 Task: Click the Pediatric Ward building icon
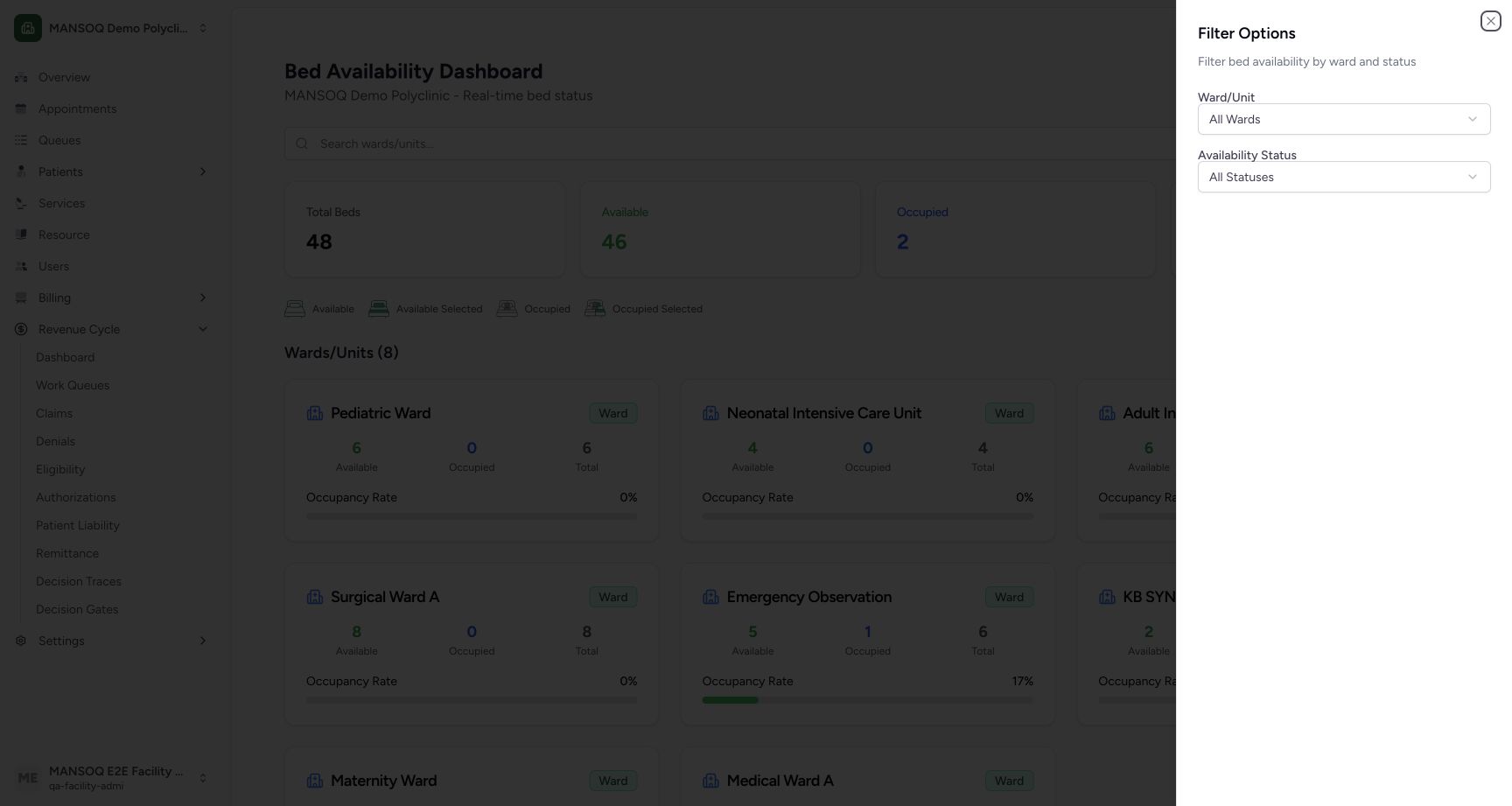pyautogui.click(x=315, y=413)
